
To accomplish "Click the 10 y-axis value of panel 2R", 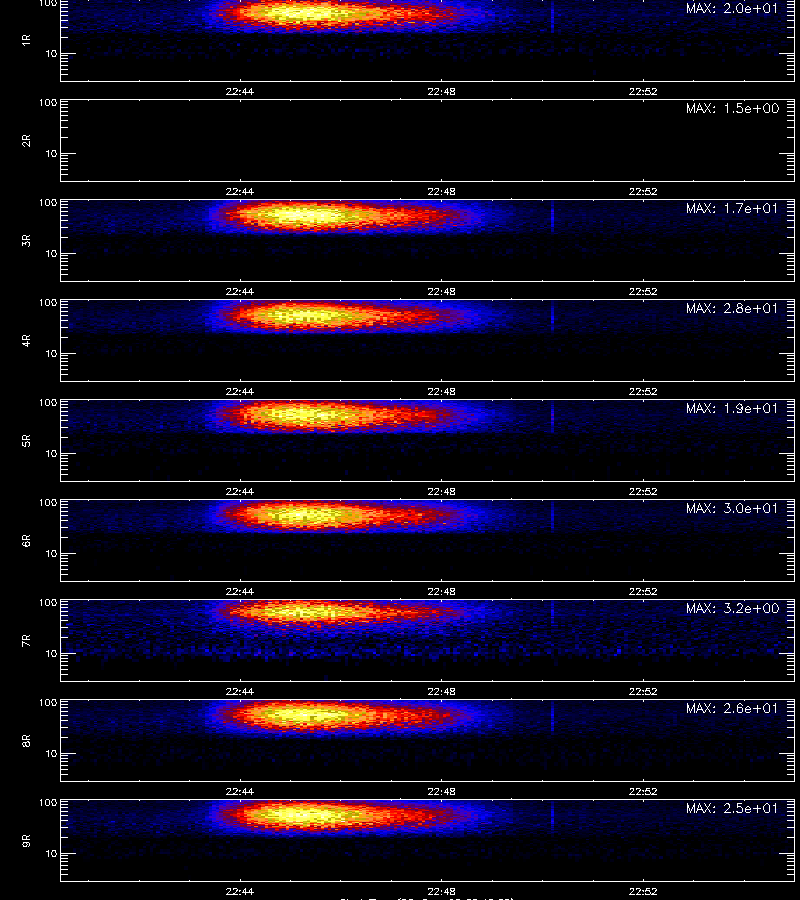I will [51, 153].
